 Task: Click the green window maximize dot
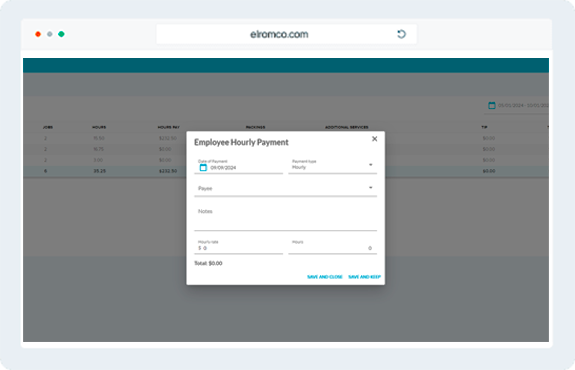(x=61, y=34)
